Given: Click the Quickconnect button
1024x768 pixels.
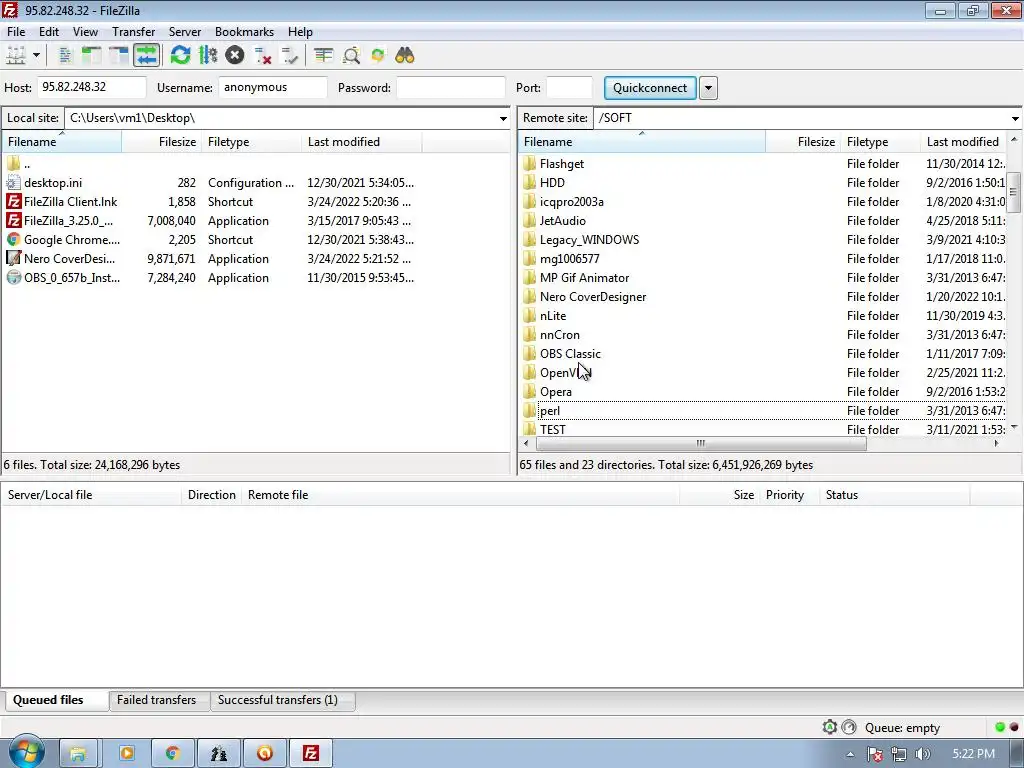Looking at the screenshot, I should pyautogui.click(x=650, y=88).
